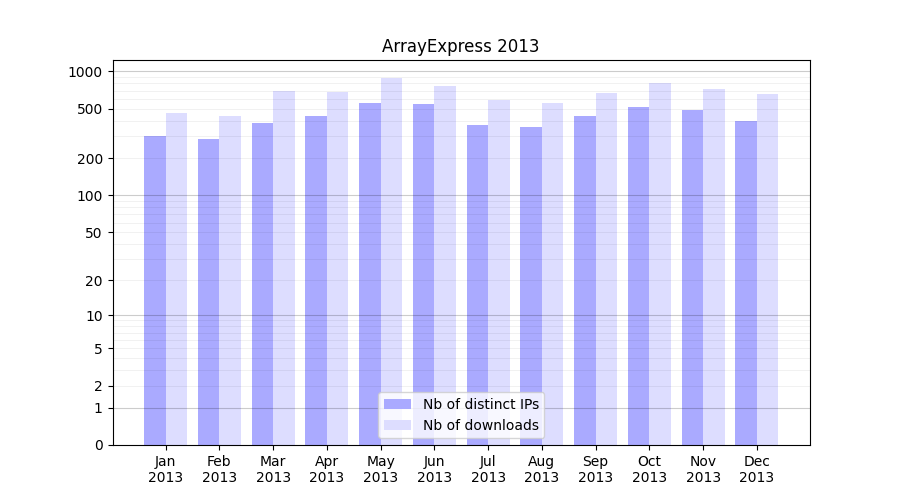
Task: Select the Mar 2013 downloads bar
Action: 284,267
